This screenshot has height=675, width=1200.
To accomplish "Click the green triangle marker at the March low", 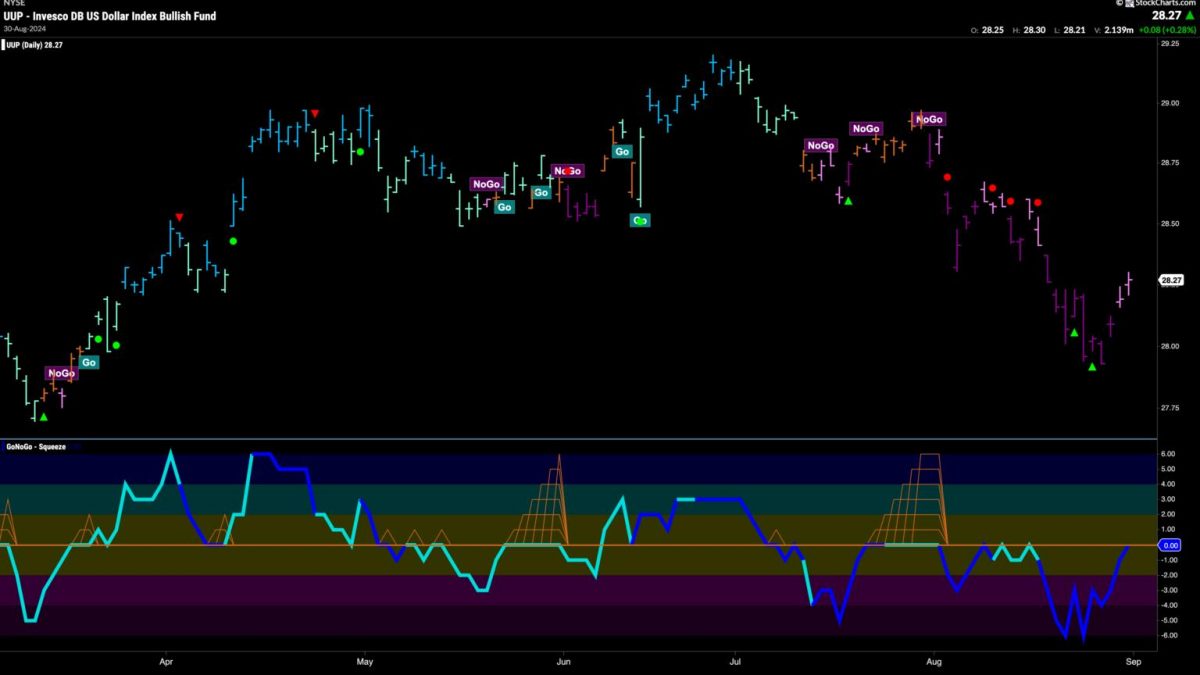I will point(43,417).
